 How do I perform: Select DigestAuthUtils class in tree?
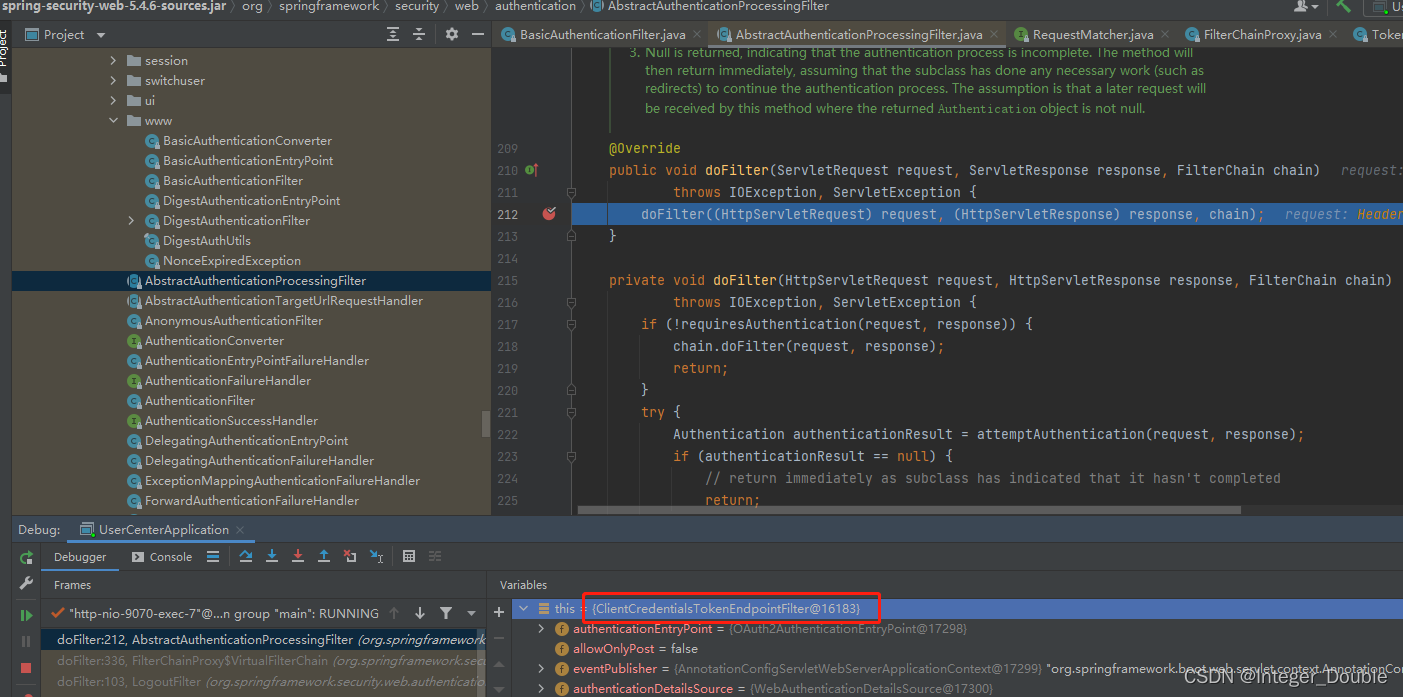tap(207, 241)
